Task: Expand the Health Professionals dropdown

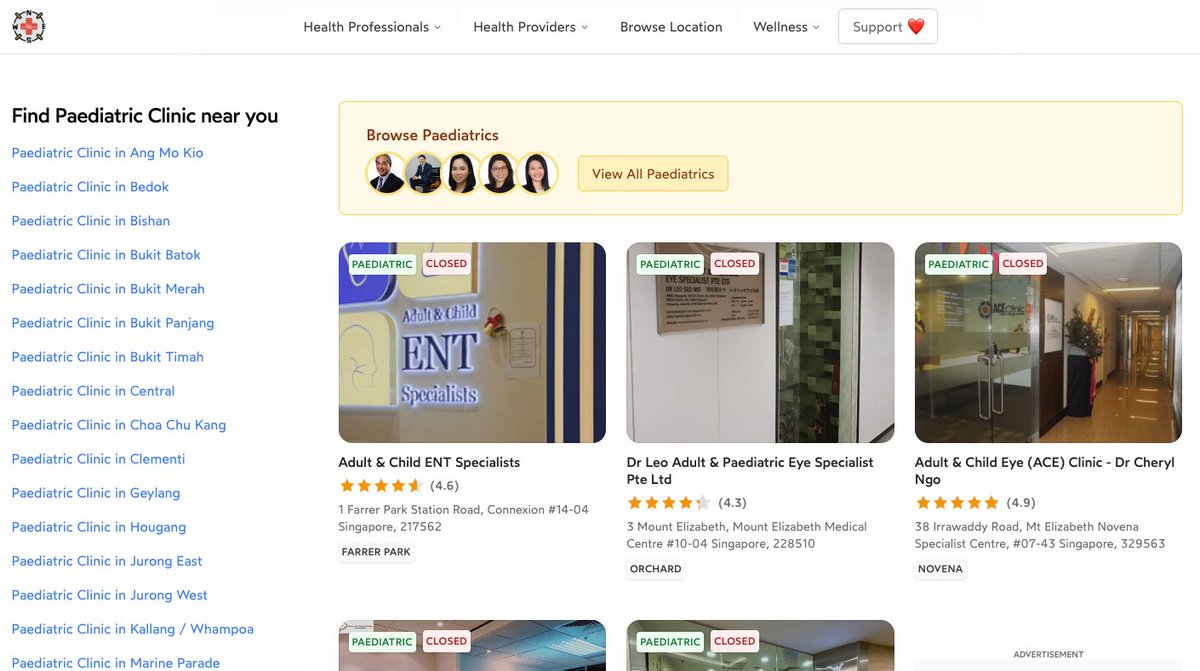Action: pos(372,27)
